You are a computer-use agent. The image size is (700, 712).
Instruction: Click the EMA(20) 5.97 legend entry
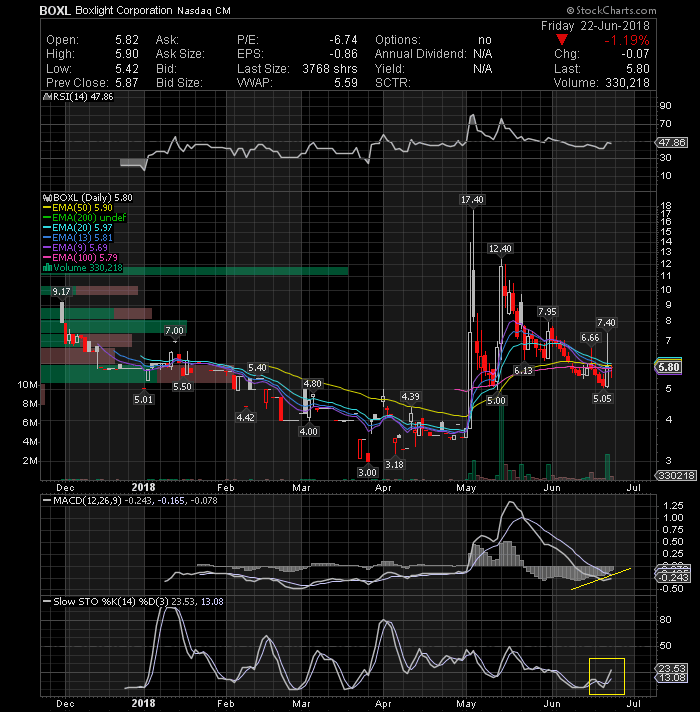(x=78, y=227)
